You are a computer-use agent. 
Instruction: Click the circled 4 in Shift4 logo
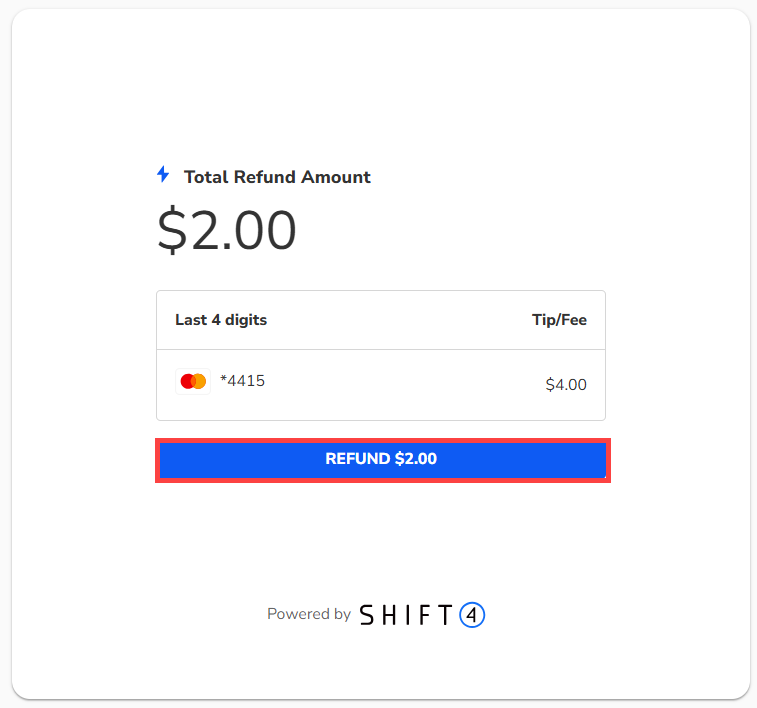472,614
